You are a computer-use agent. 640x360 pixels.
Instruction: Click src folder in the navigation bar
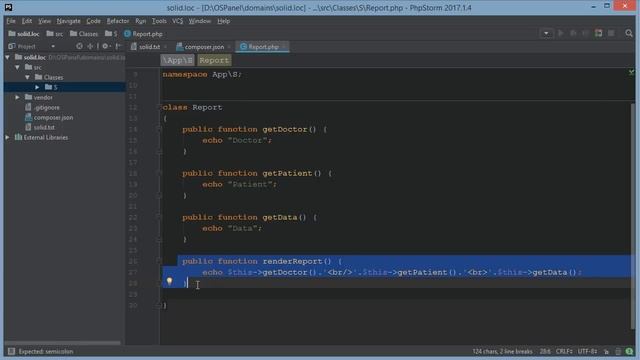point(55,34)
